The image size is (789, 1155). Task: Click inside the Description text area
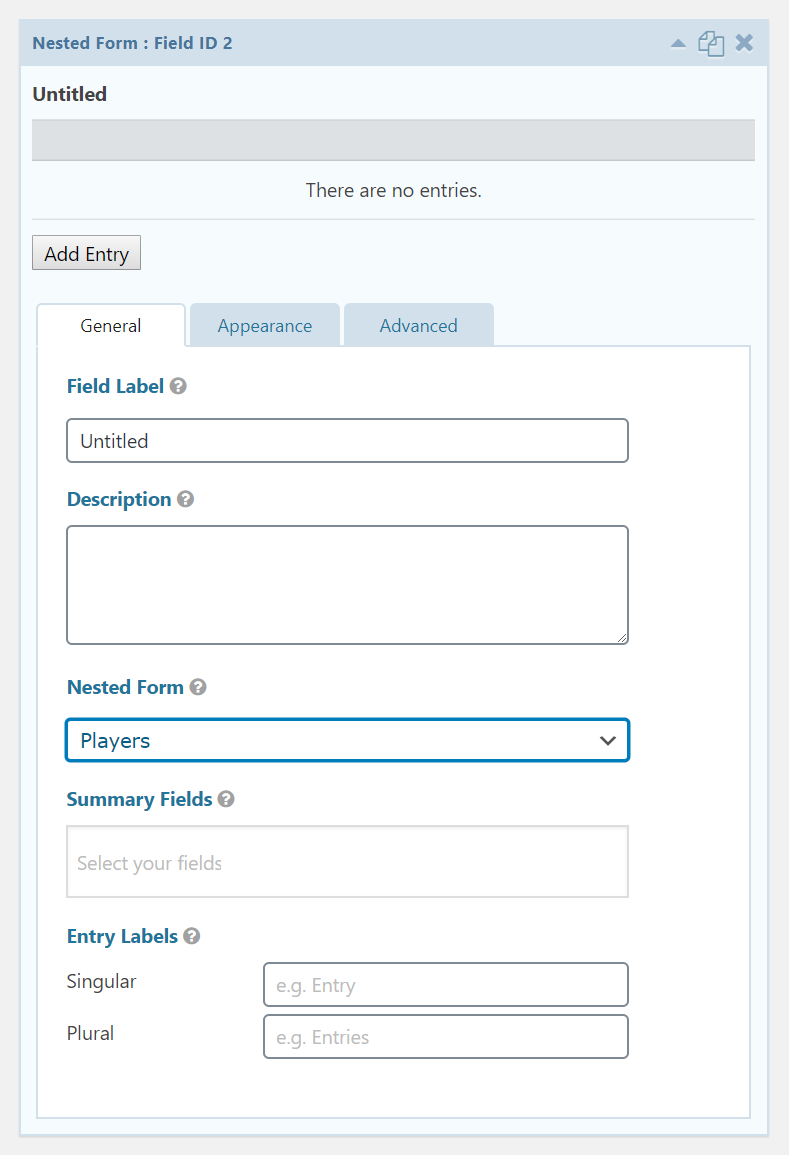coord(347,584)
